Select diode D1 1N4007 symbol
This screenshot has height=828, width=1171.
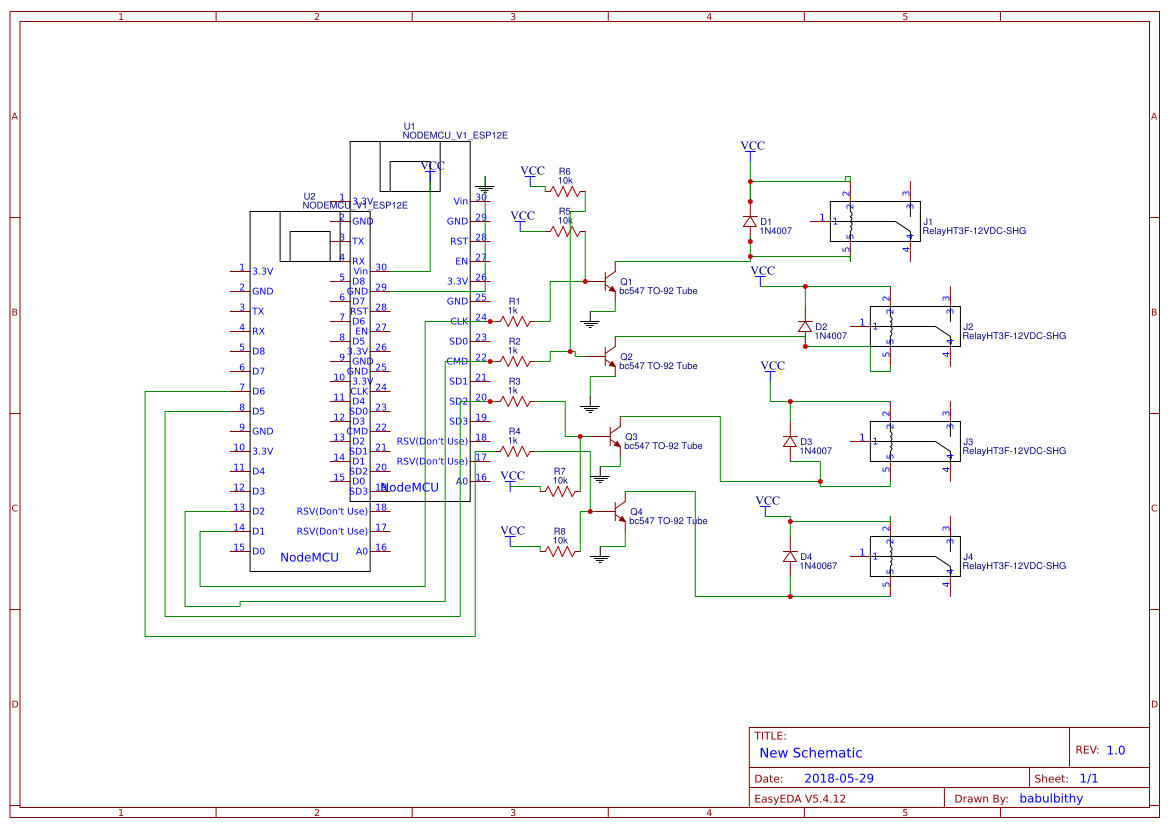click(x=750, y=222)
